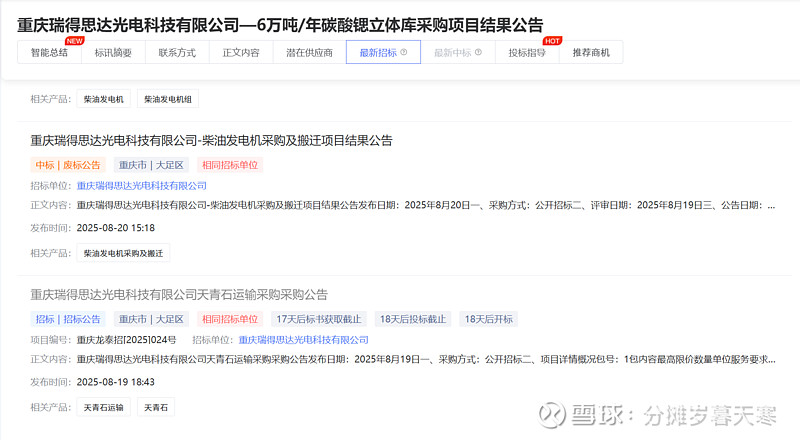Viewport: 800px width, 440px height.
Task: Open the 投标指导 tab
Action: tap(527, 53)
